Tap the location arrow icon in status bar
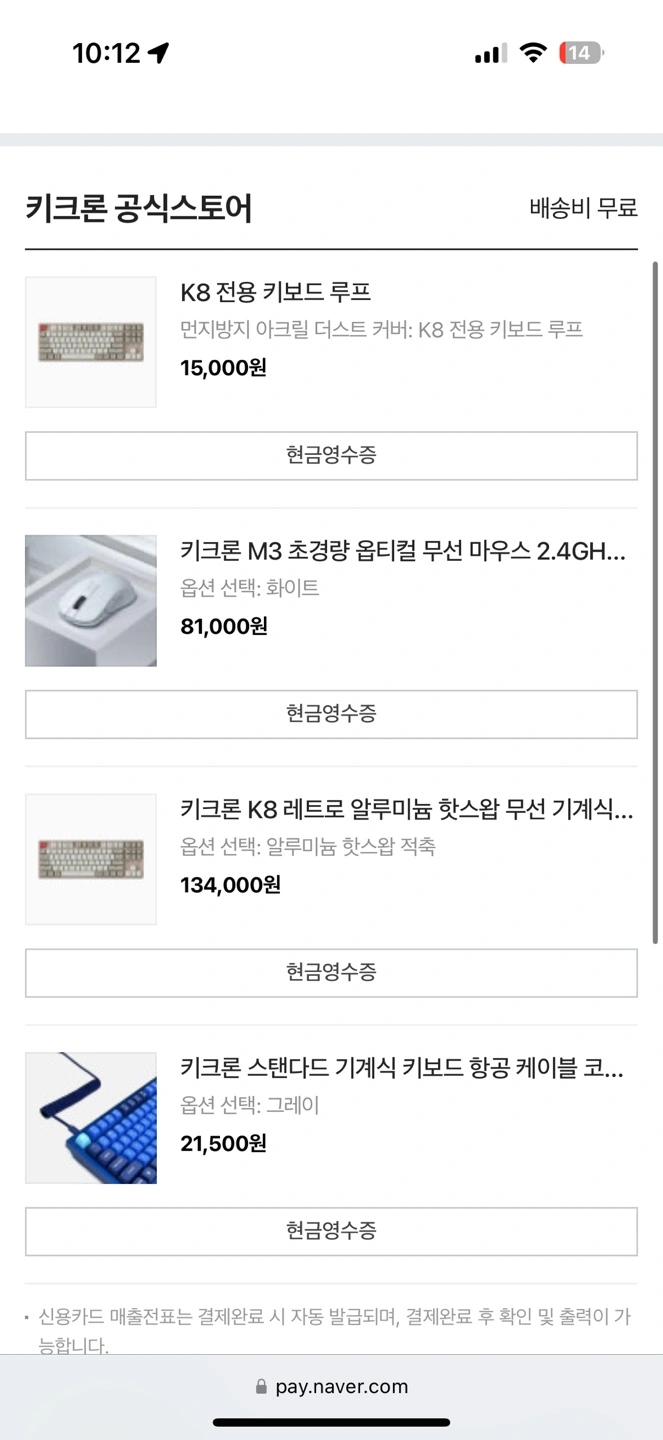The image size is (663, 1440). (158, 53)
